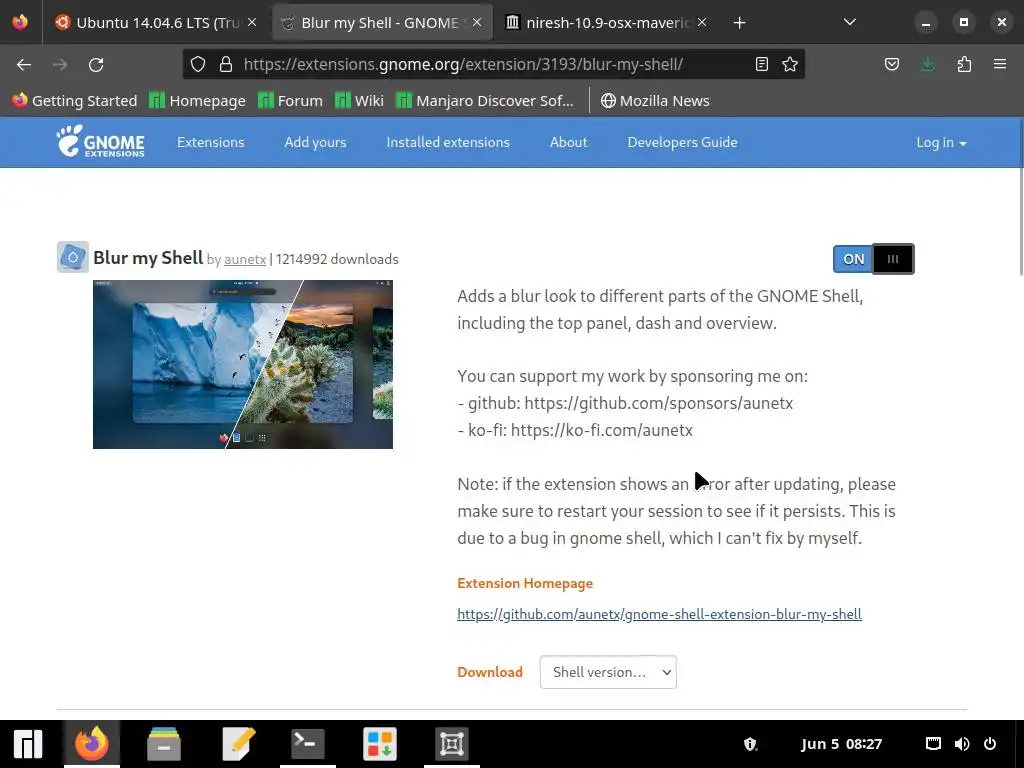Open the screenshot tool taskbar icon

452,744
